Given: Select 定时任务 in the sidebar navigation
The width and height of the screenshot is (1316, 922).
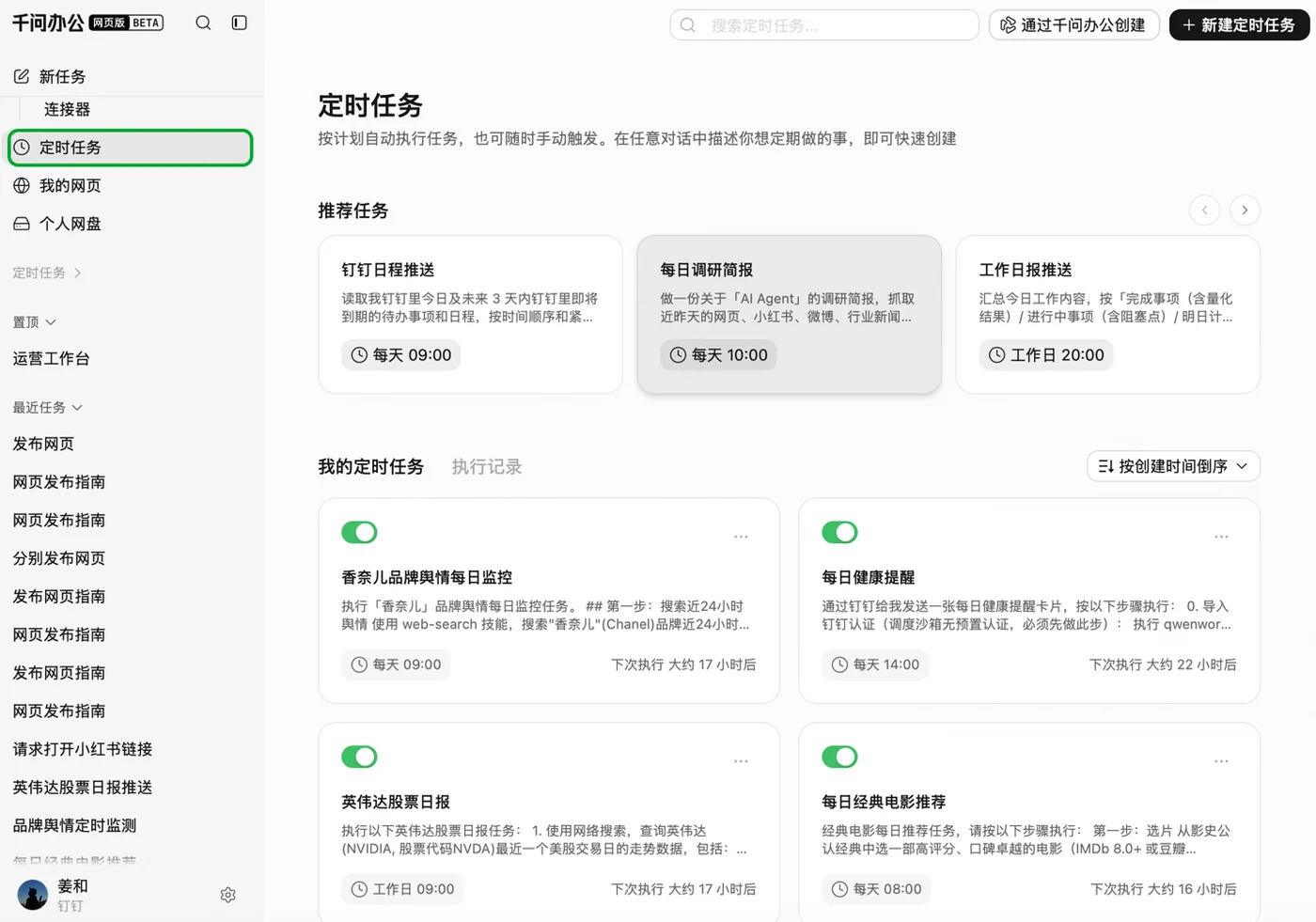Looking at the screenshot, I should tap(131, 148).
